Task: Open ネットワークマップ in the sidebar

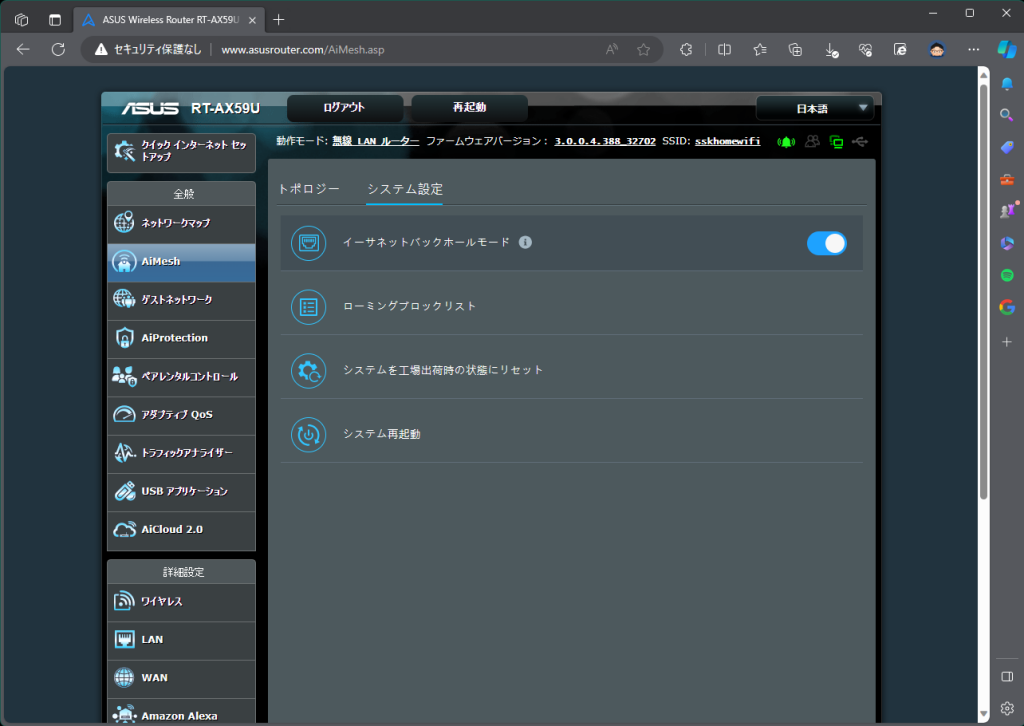Action: [181, 223]
